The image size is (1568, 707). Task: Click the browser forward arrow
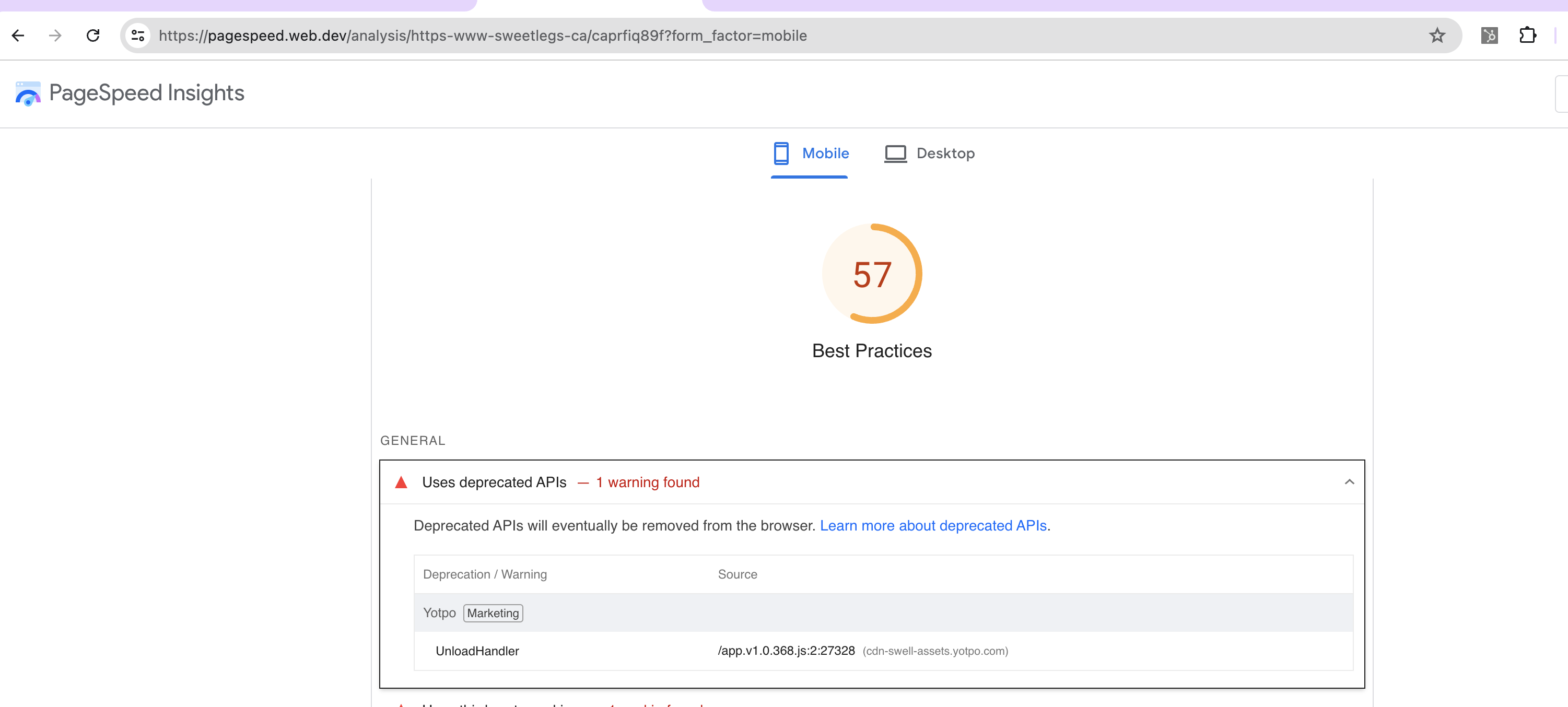[55, 36]
